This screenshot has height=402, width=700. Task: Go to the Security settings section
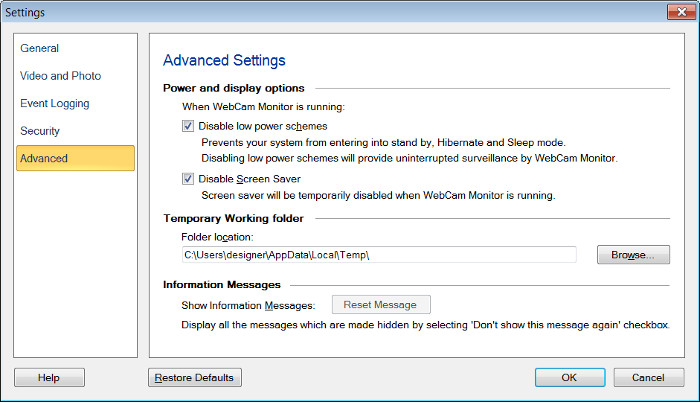(40, 131)
